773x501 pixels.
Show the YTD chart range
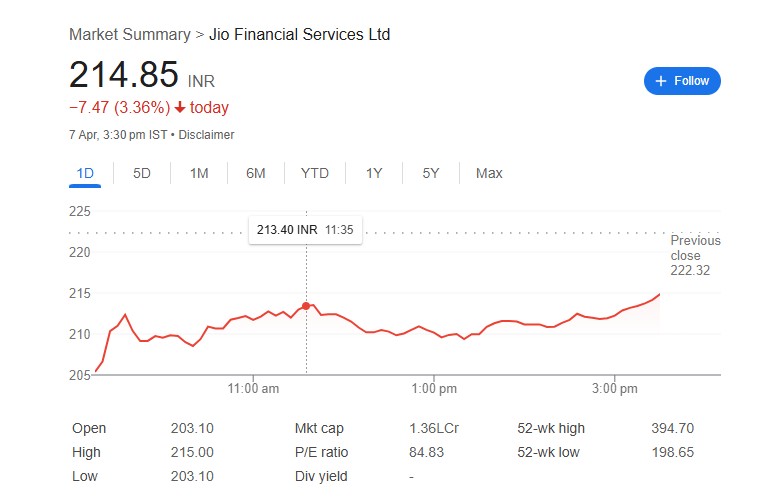[314, 173]
